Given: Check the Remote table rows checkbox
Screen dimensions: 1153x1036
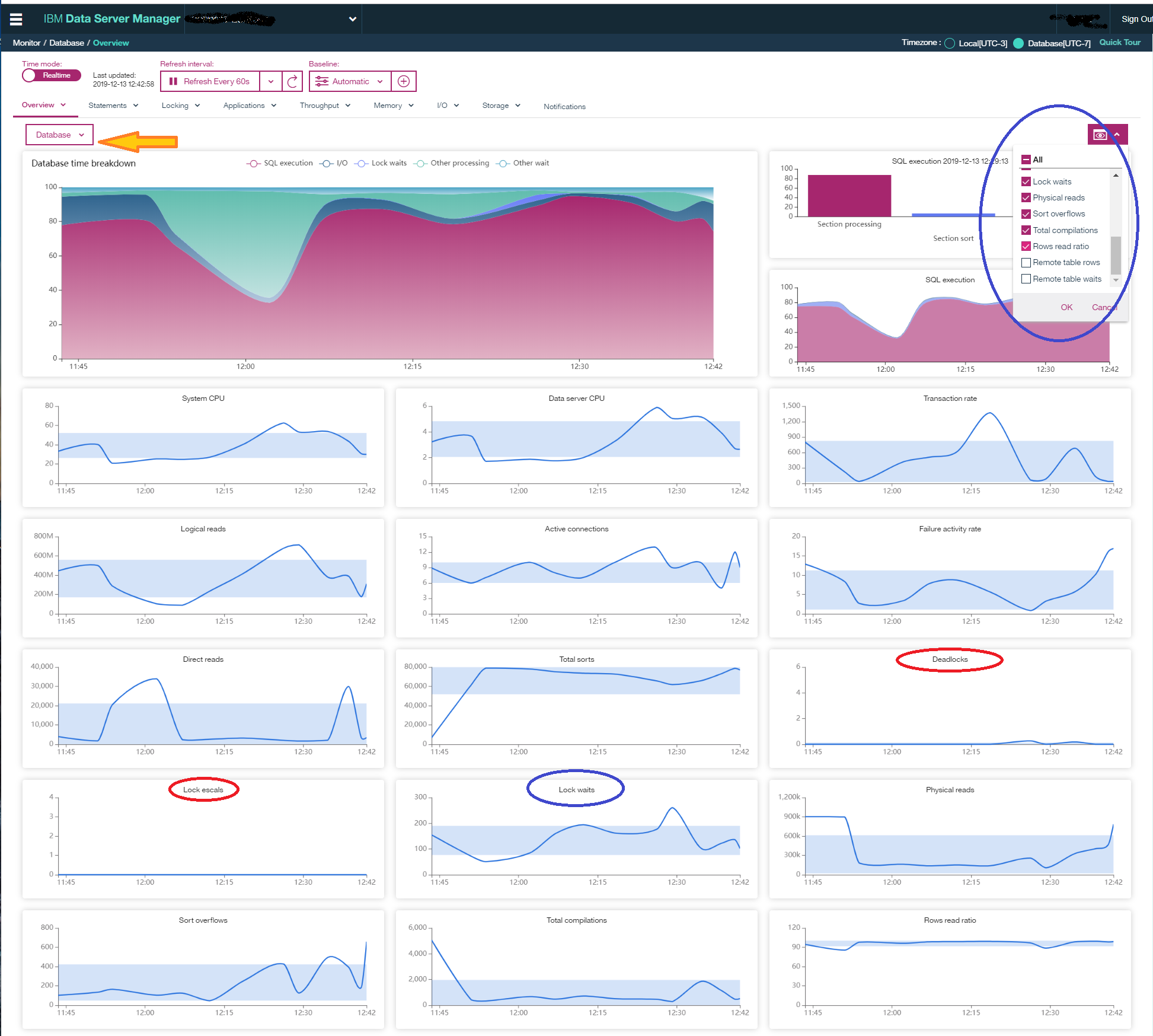Looking at the screenshot, I should [x=1026, y=263].
